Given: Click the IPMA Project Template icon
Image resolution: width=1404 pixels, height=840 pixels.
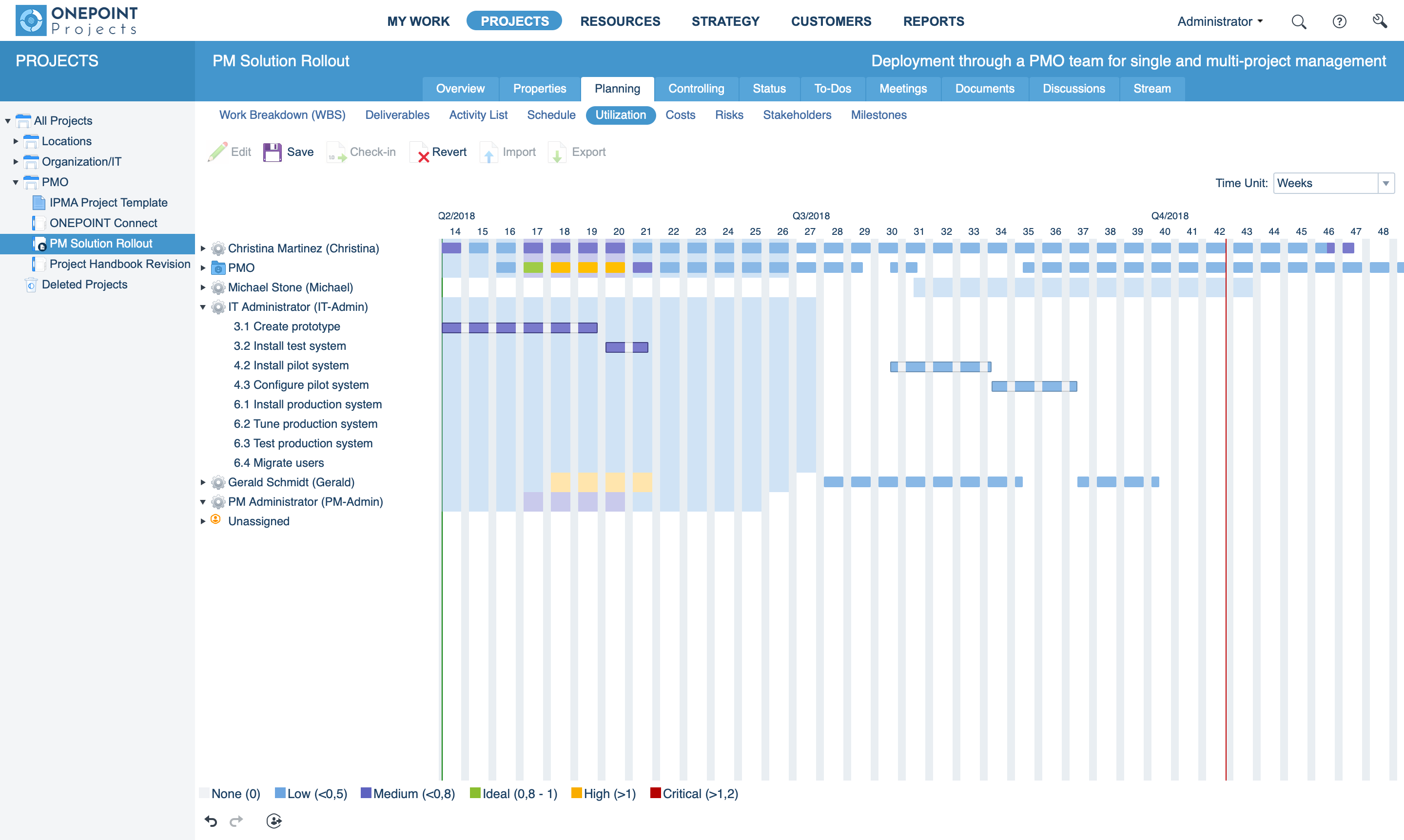Looking at the screenshot, I should pyautogui.click(x=39, y=202).
